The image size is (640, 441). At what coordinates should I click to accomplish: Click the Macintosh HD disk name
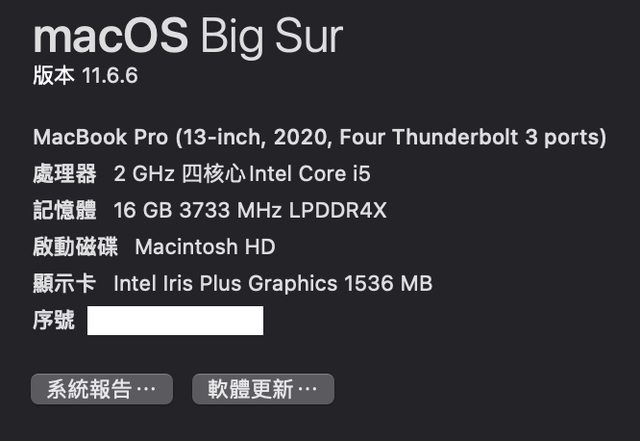205,246
